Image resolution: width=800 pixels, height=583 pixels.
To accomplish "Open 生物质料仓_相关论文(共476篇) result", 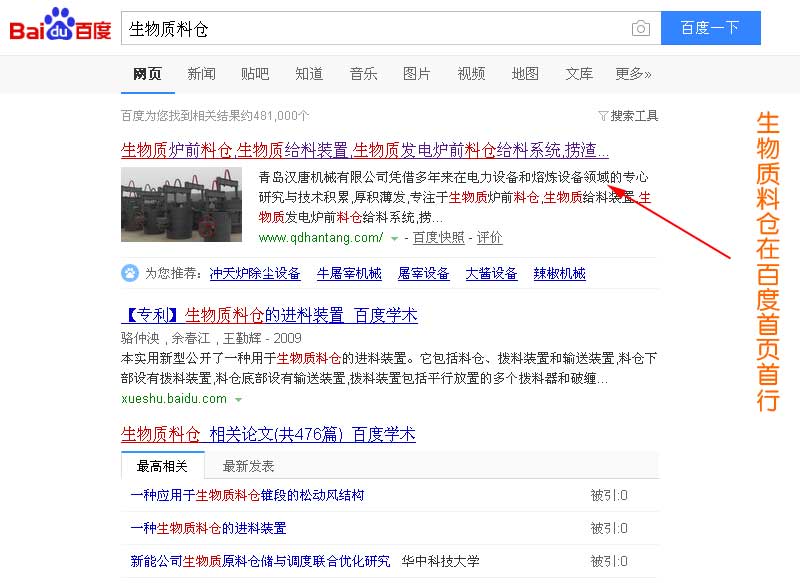I will (268, 435).
